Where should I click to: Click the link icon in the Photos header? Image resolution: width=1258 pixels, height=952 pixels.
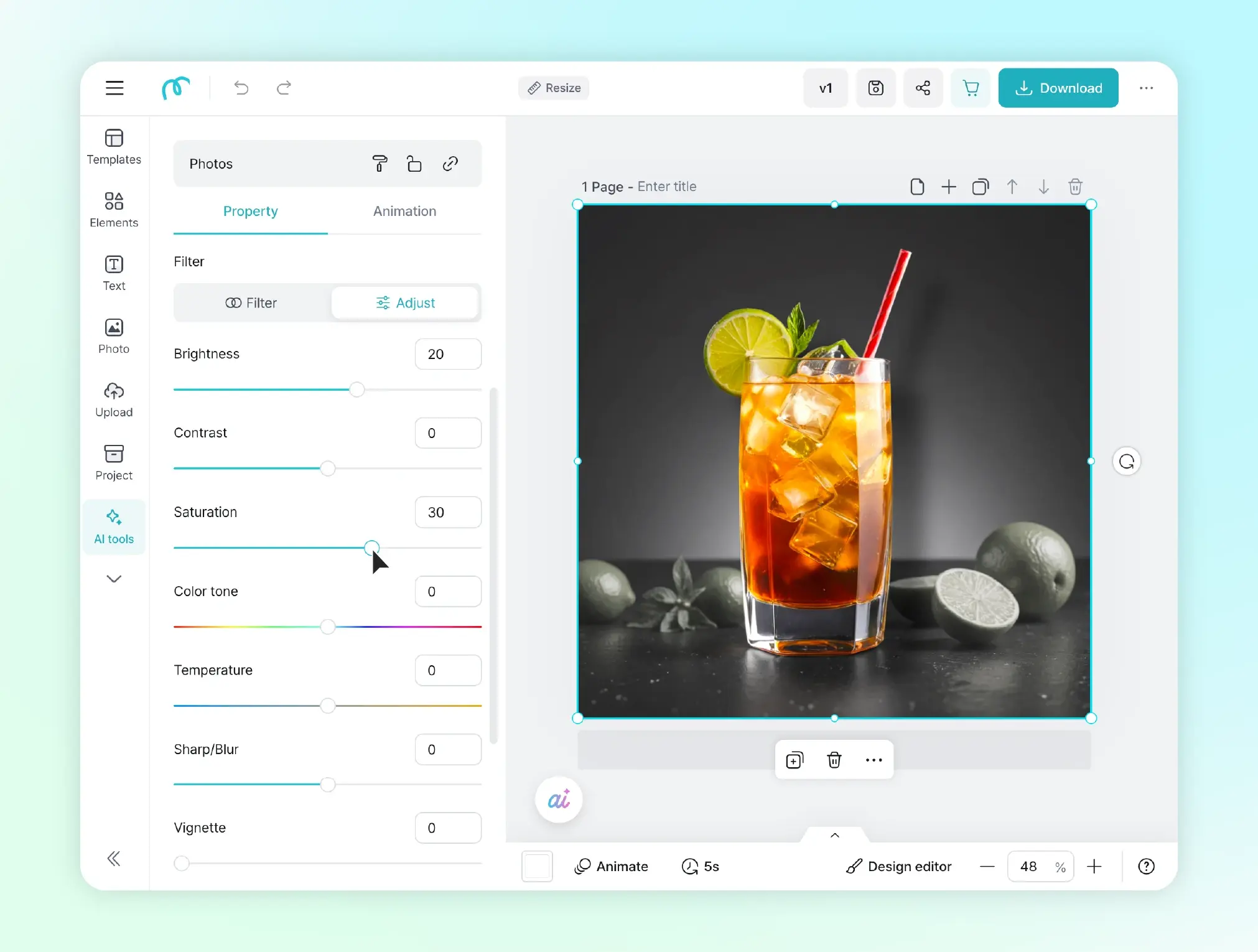450,164
